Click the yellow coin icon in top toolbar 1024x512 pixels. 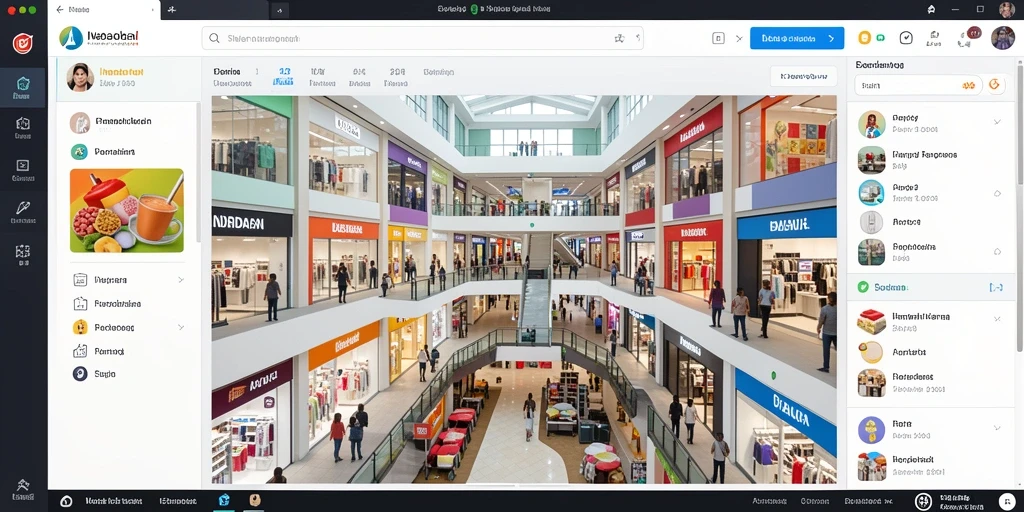[x=865, y=38]
